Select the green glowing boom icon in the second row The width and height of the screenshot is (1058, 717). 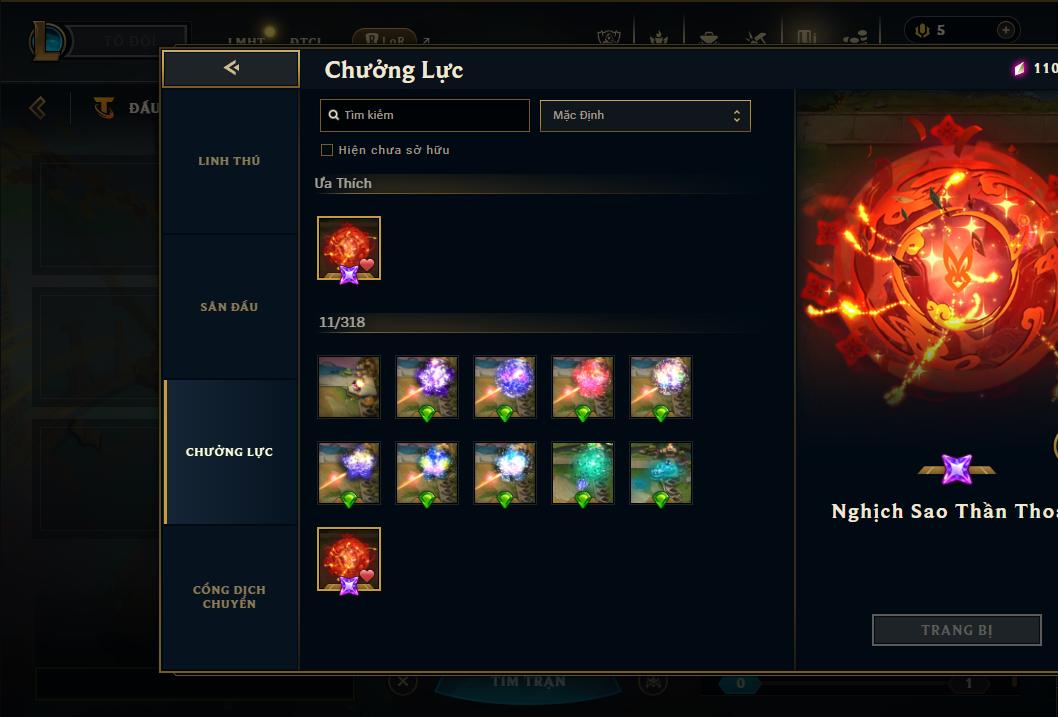(x=583, y=473)
